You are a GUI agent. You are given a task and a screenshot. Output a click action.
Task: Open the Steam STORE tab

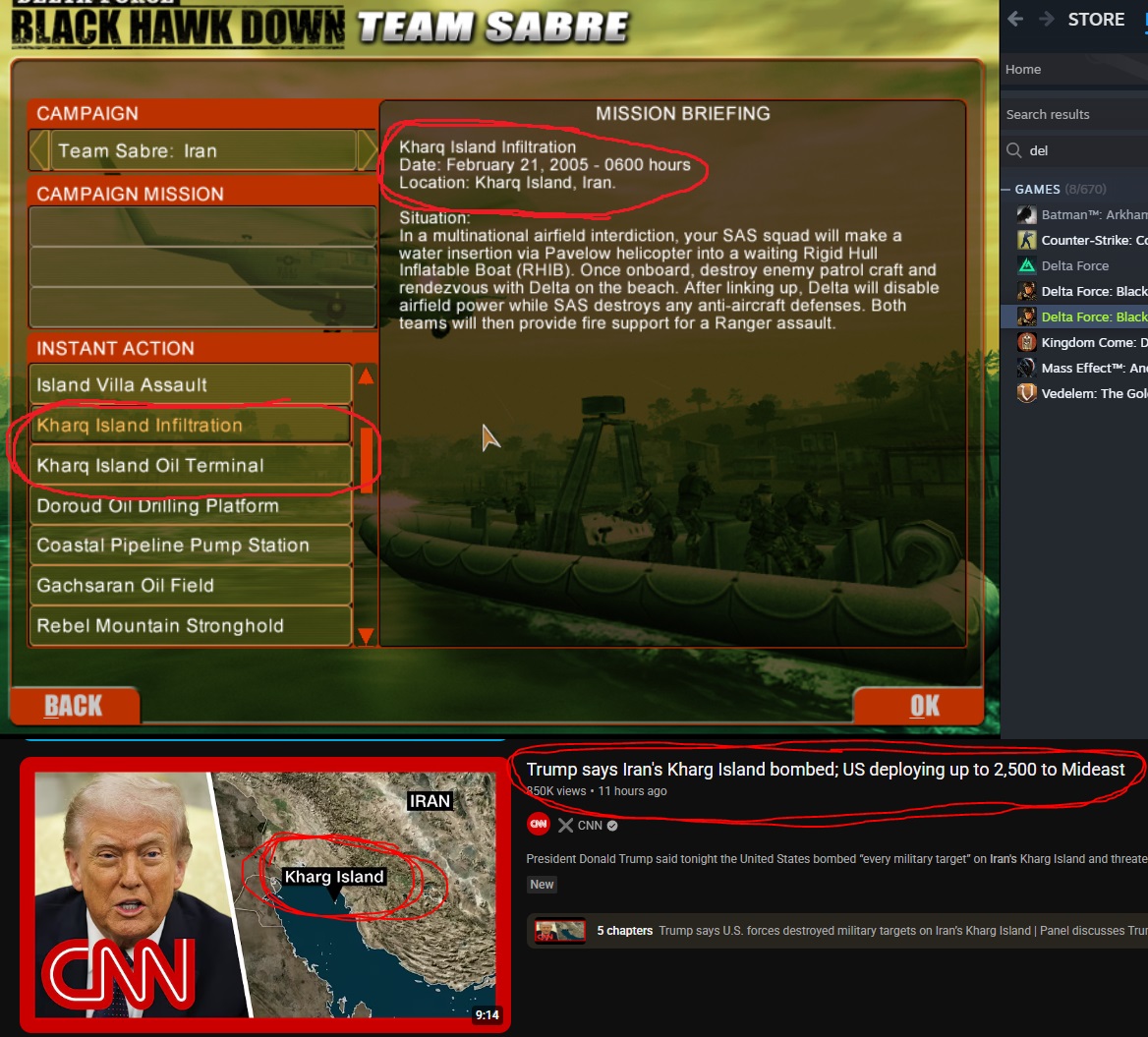click(x=1096, y=19)
